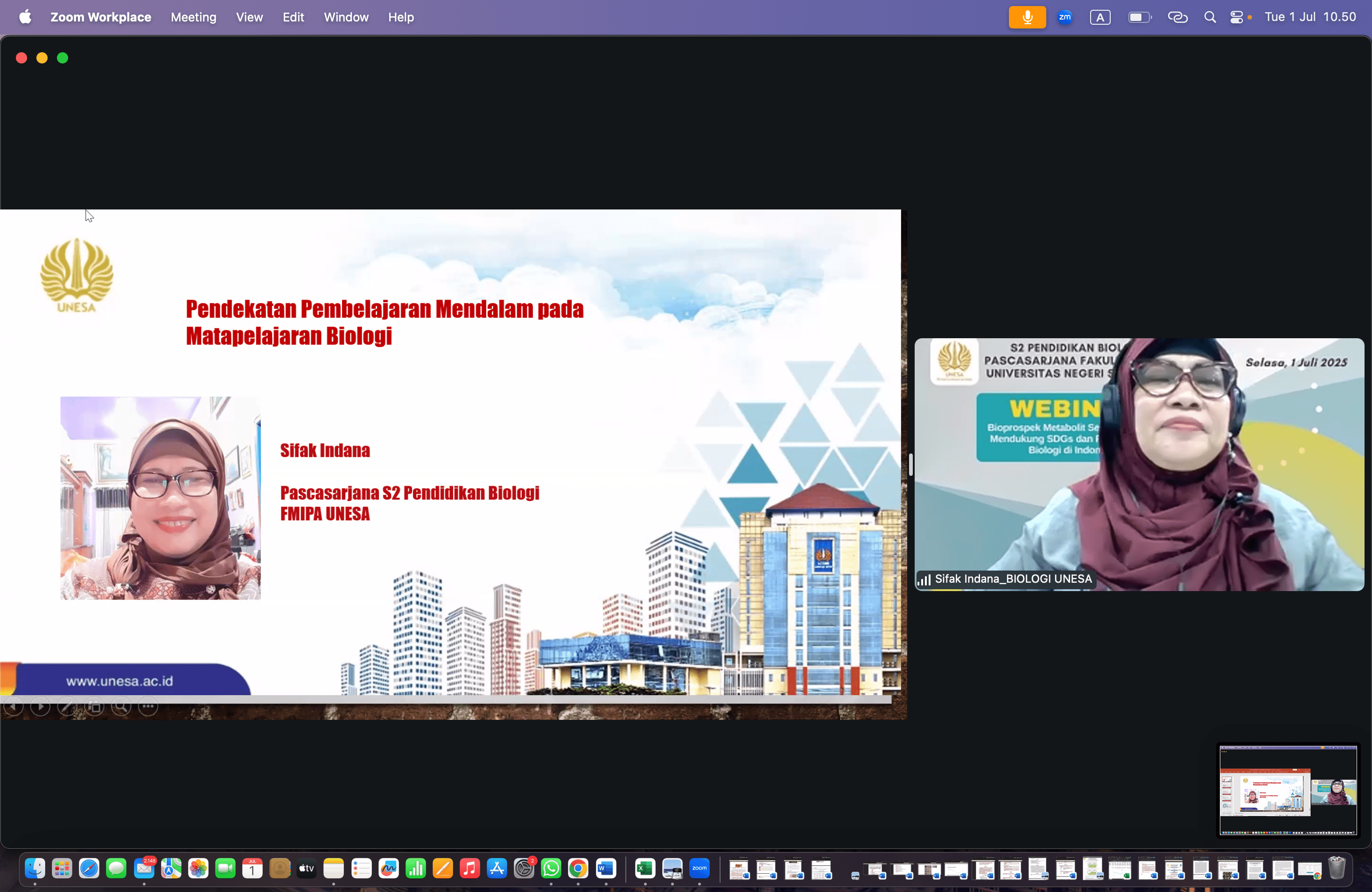
Task: Click the magnifier search icon in the slide controls
Action: tap(121, 707)
